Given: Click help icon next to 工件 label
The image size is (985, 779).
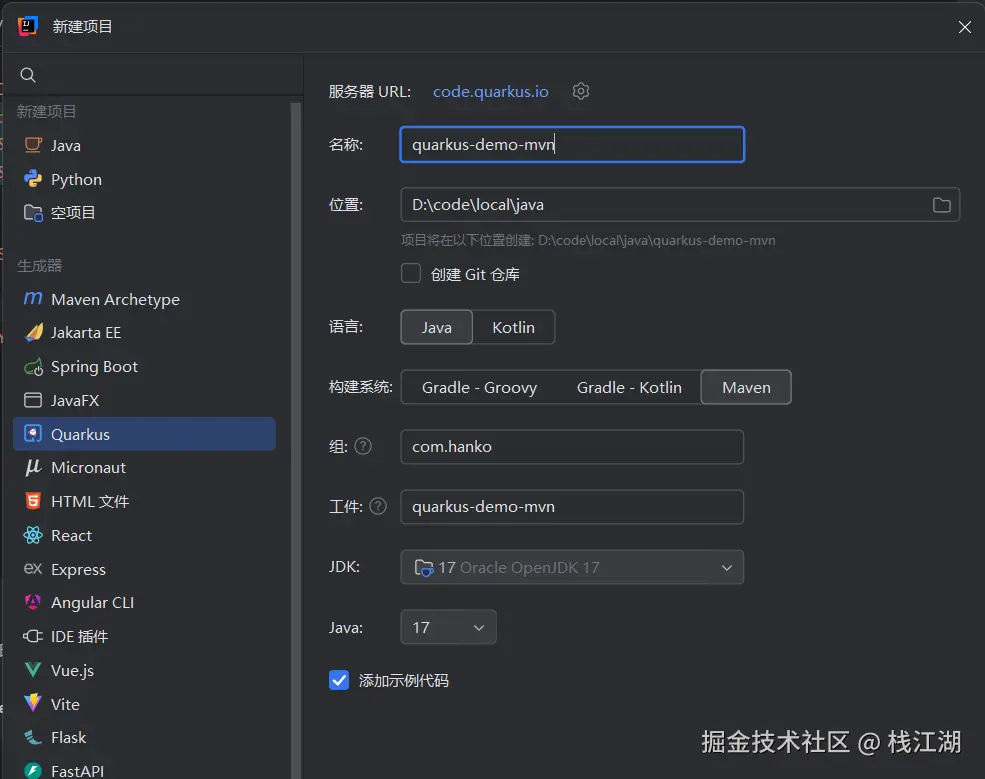Looking at the screenshot, I should click(x=378, y=506).
